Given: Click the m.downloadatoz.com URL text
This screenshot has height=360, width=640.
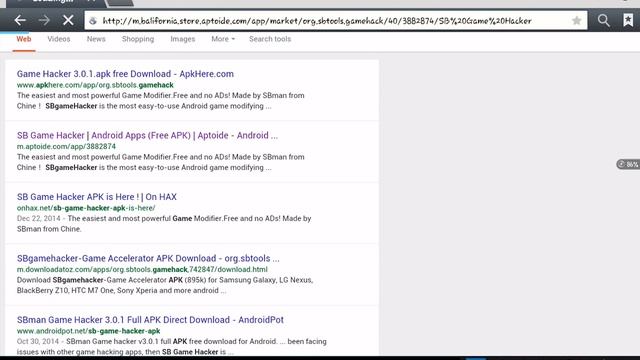Looking at the screenshot, I should point(142,269).
